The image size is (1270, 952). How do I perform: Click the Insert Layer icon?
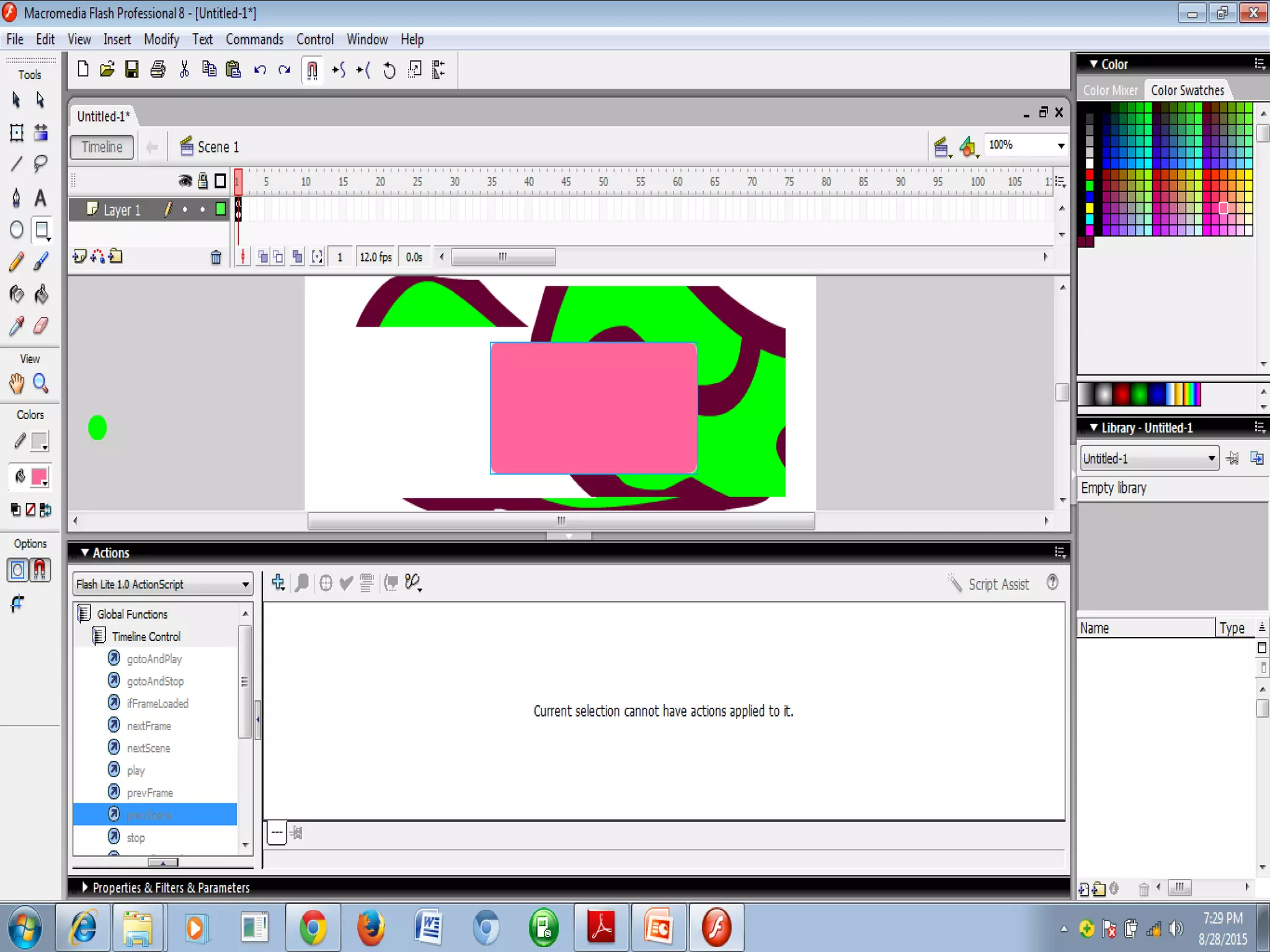tap(79, 256)
